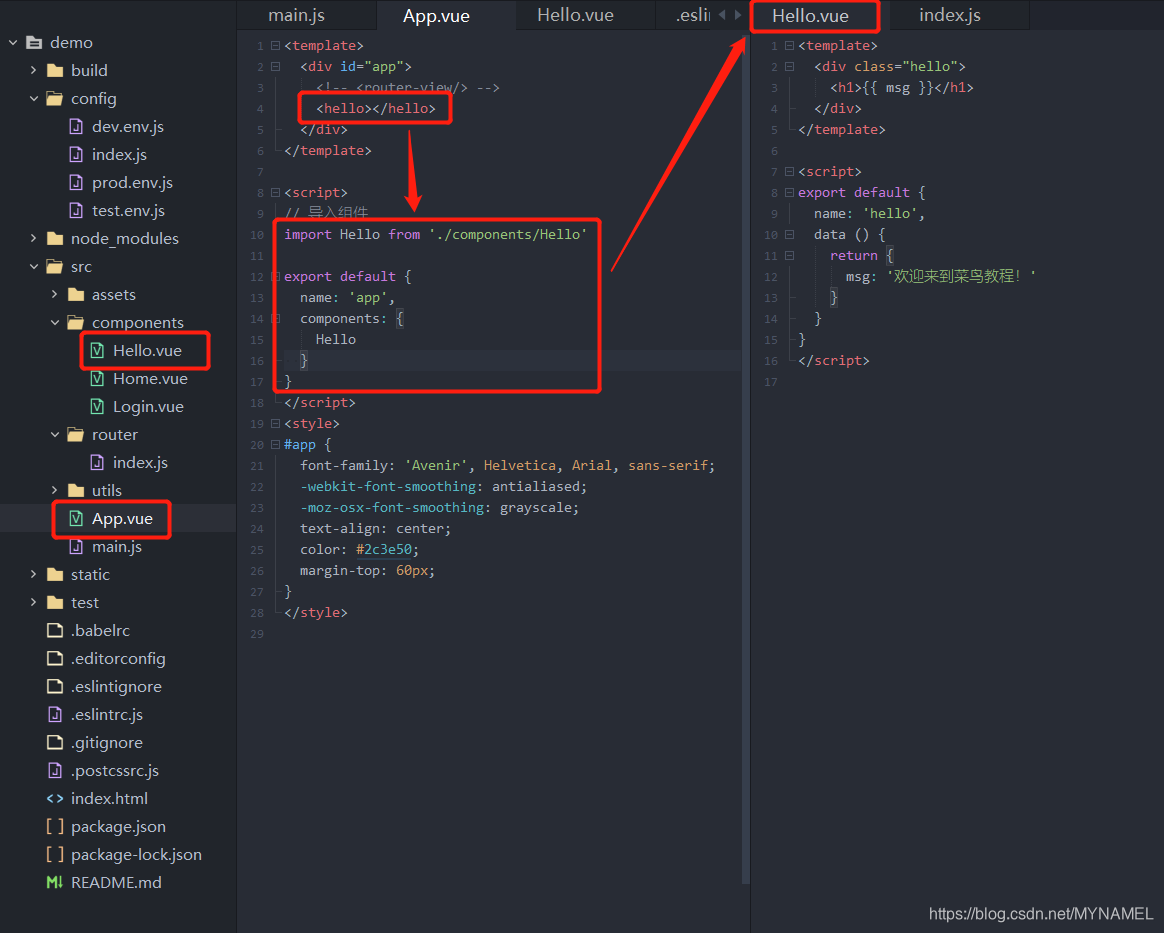
Task: Expand the assets folder arrow
Action: 54,294
